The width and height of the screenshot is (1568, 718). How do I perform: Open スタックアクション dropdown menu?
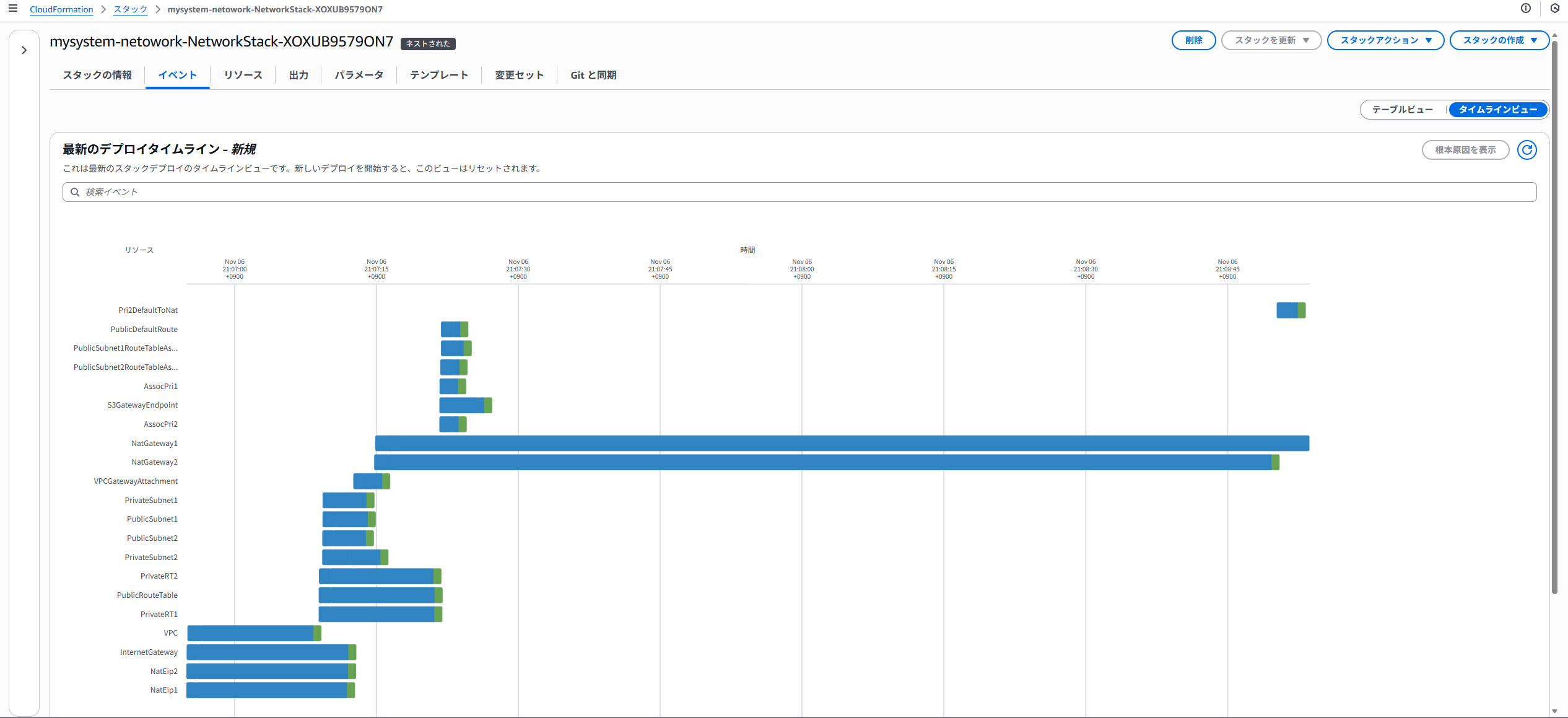click(1385, 40)
